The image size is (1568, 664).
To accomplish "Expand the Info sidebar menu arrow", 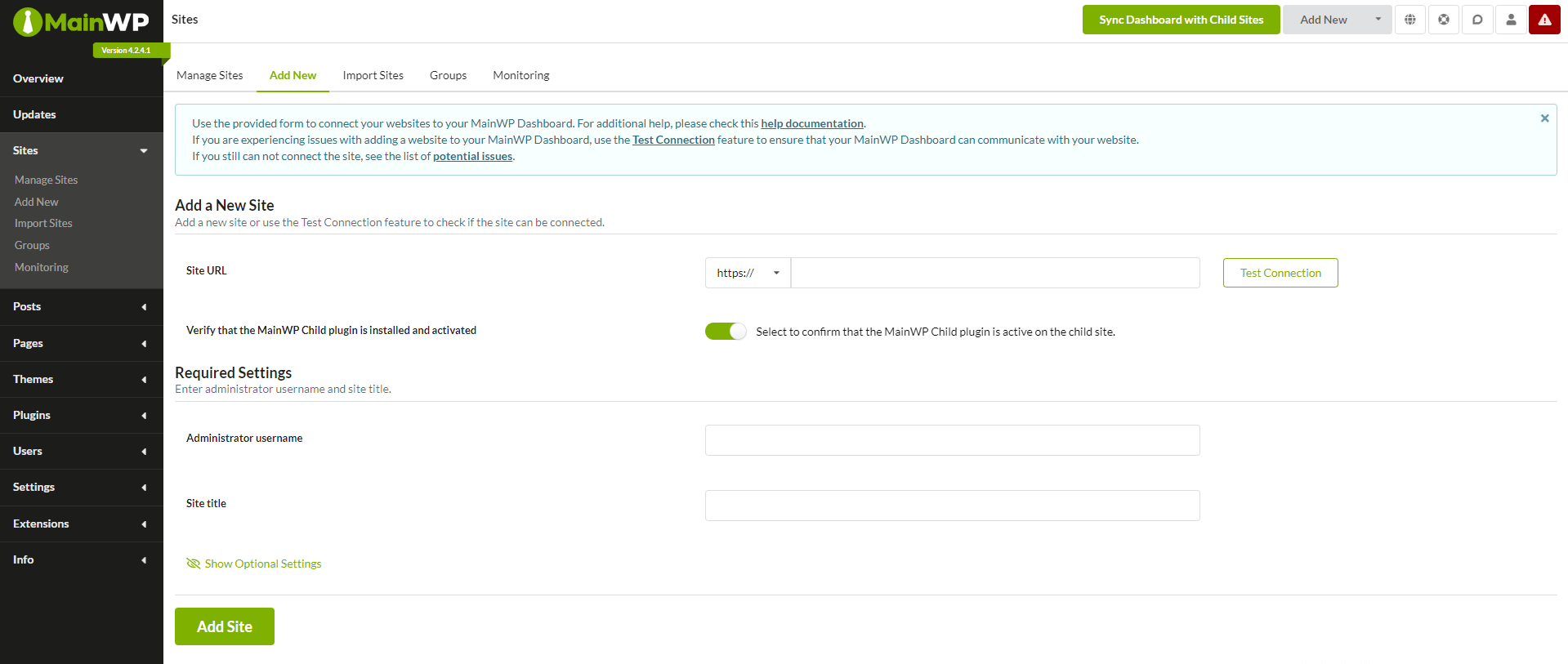I will pos(144,560).
